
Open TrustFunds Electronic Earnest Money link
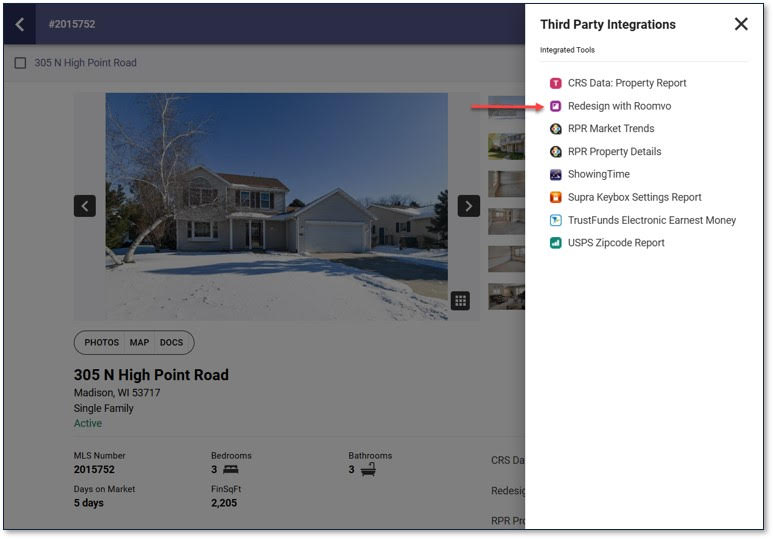click(651, 220)
